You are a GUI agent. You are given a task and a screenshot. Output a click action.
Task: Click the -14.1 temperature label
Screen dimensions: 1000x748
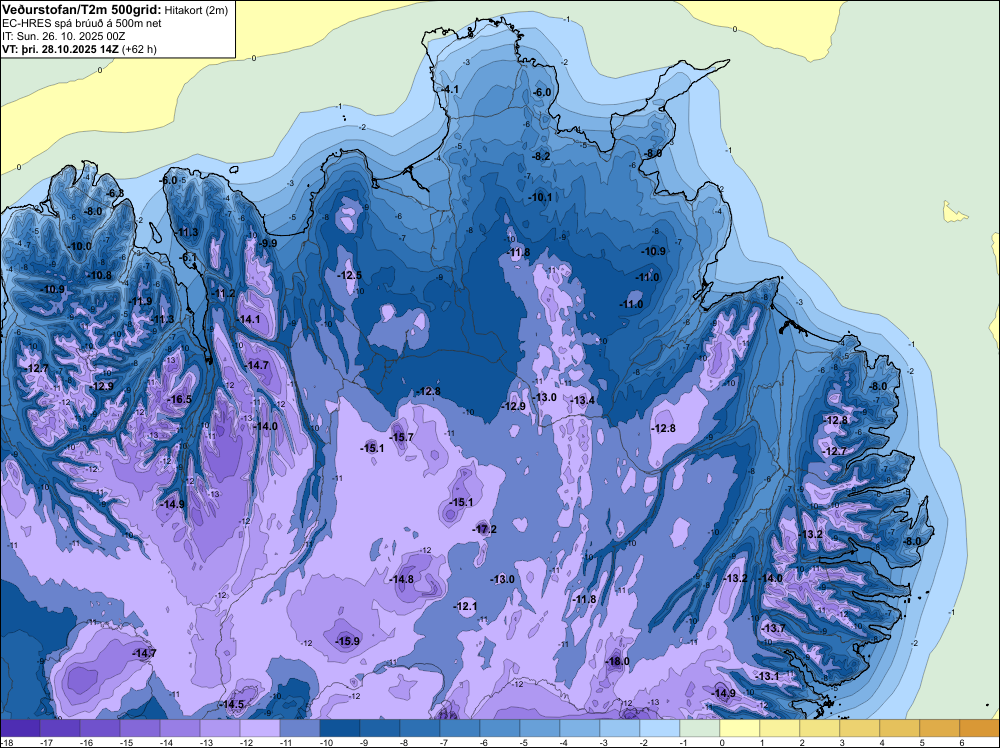click(247, 319)
